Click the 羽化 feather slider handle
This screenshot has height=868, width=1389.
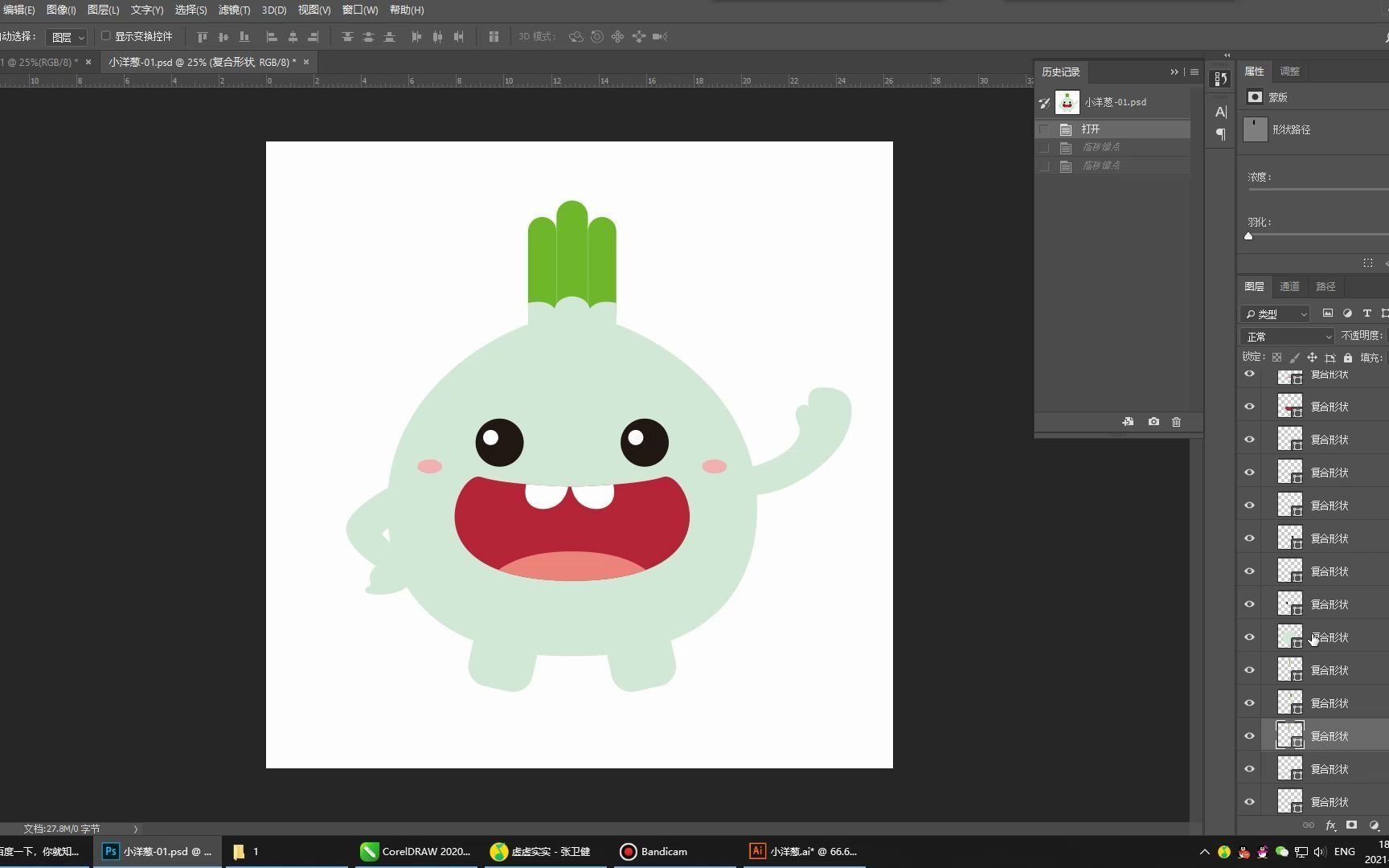point(1248,236)
